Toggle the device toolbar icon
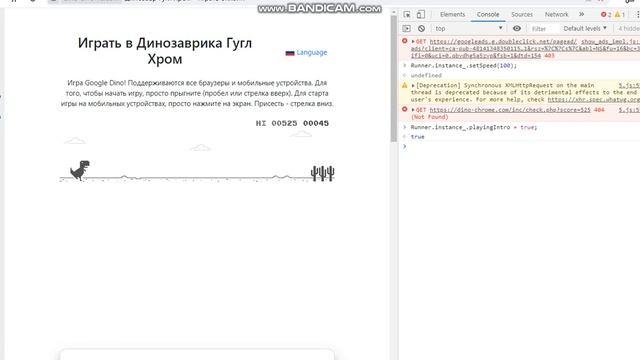This screenshot has width=640, height=360. [420, 15]
